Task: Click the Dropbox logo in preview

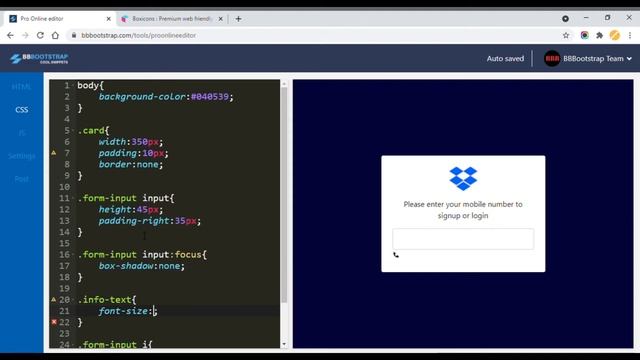Action: pos(463,178)
